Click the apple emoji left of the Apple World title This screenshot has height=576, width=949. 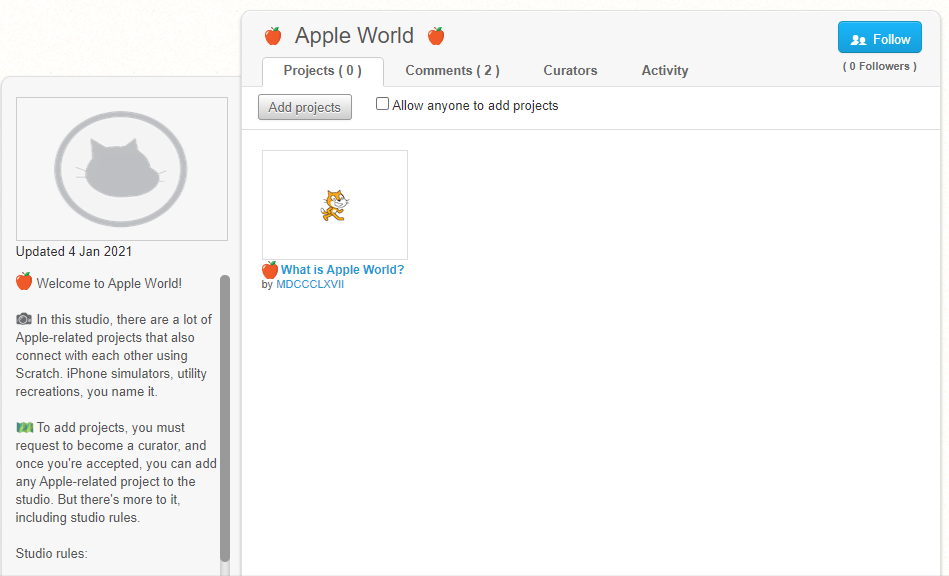point(273,37)
